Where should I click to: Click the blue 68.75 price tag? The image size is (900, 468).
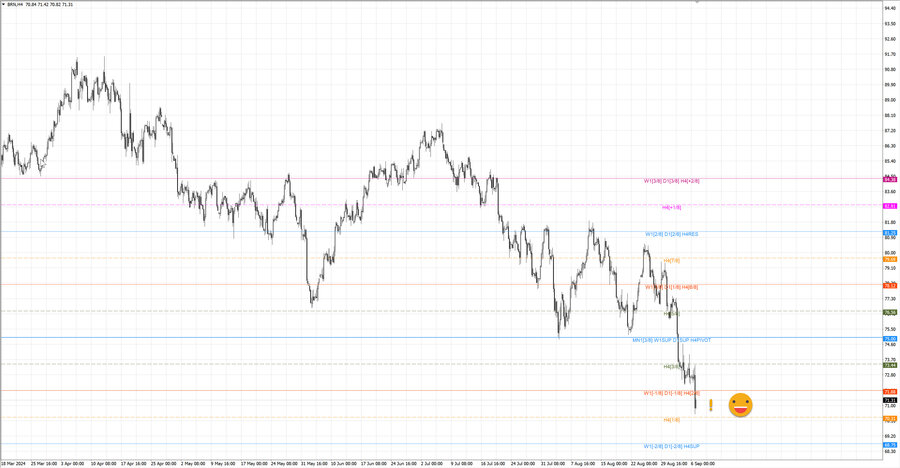click(890, 445)
